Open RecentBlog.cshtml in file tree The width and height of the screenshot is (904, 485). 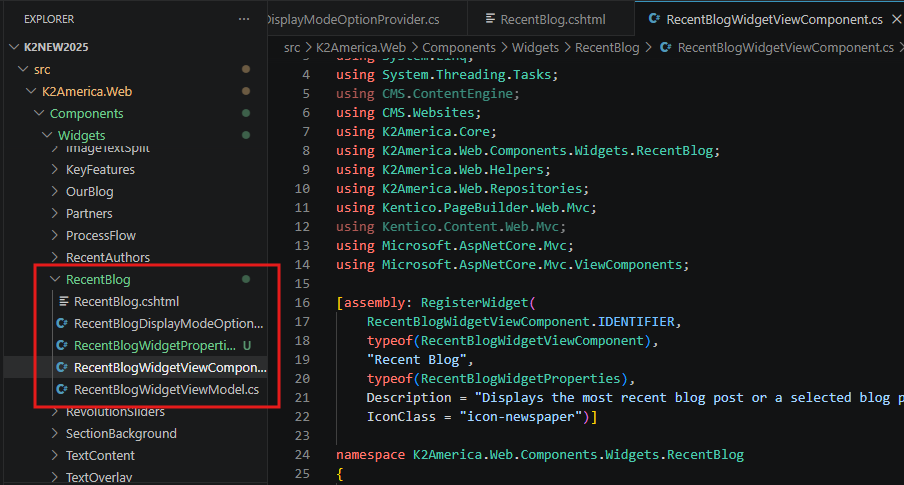[126, 302]
